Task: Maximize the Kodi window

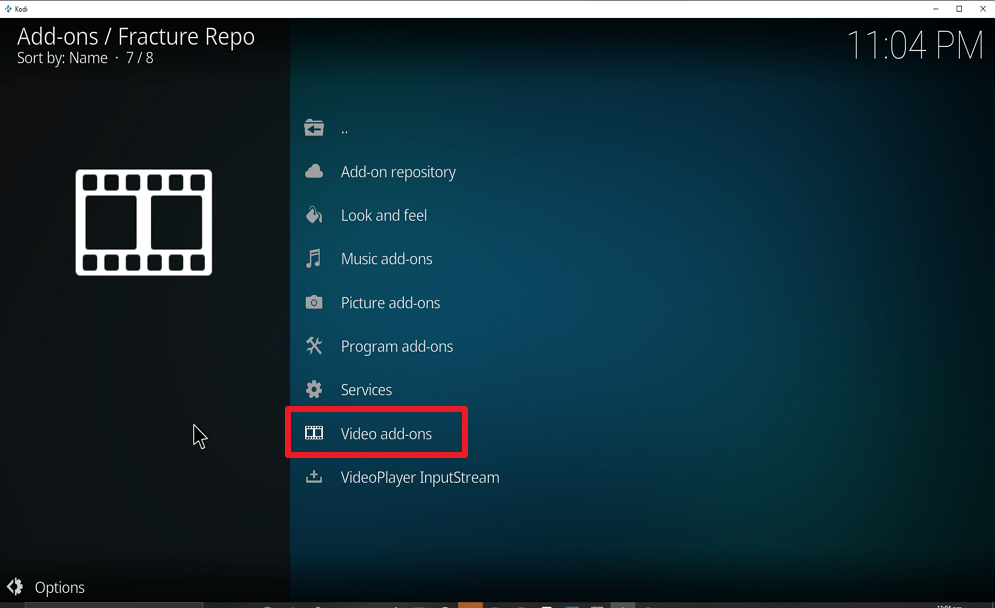Action: click(959, 9)
